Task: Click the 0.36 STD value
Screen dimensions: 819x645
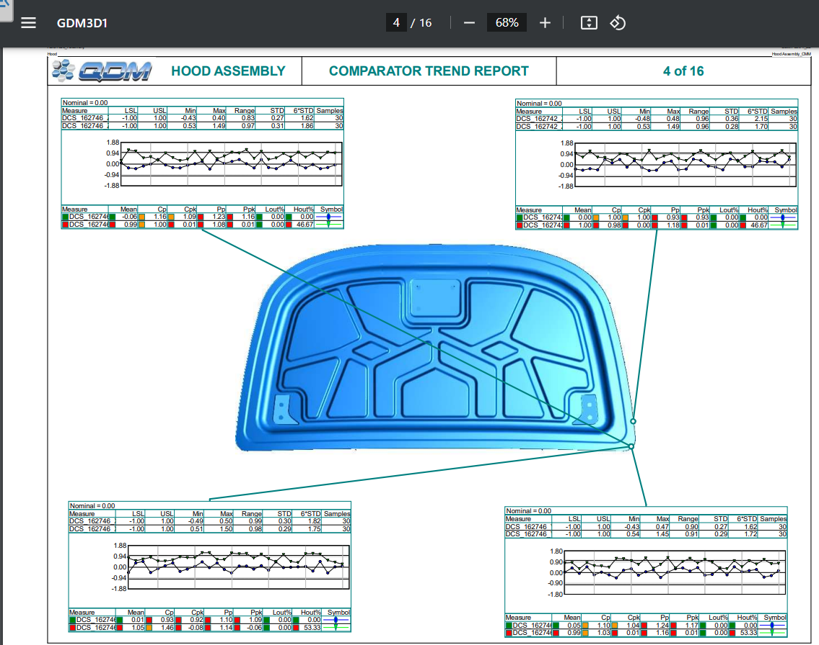Action: [x=732, y=119]
